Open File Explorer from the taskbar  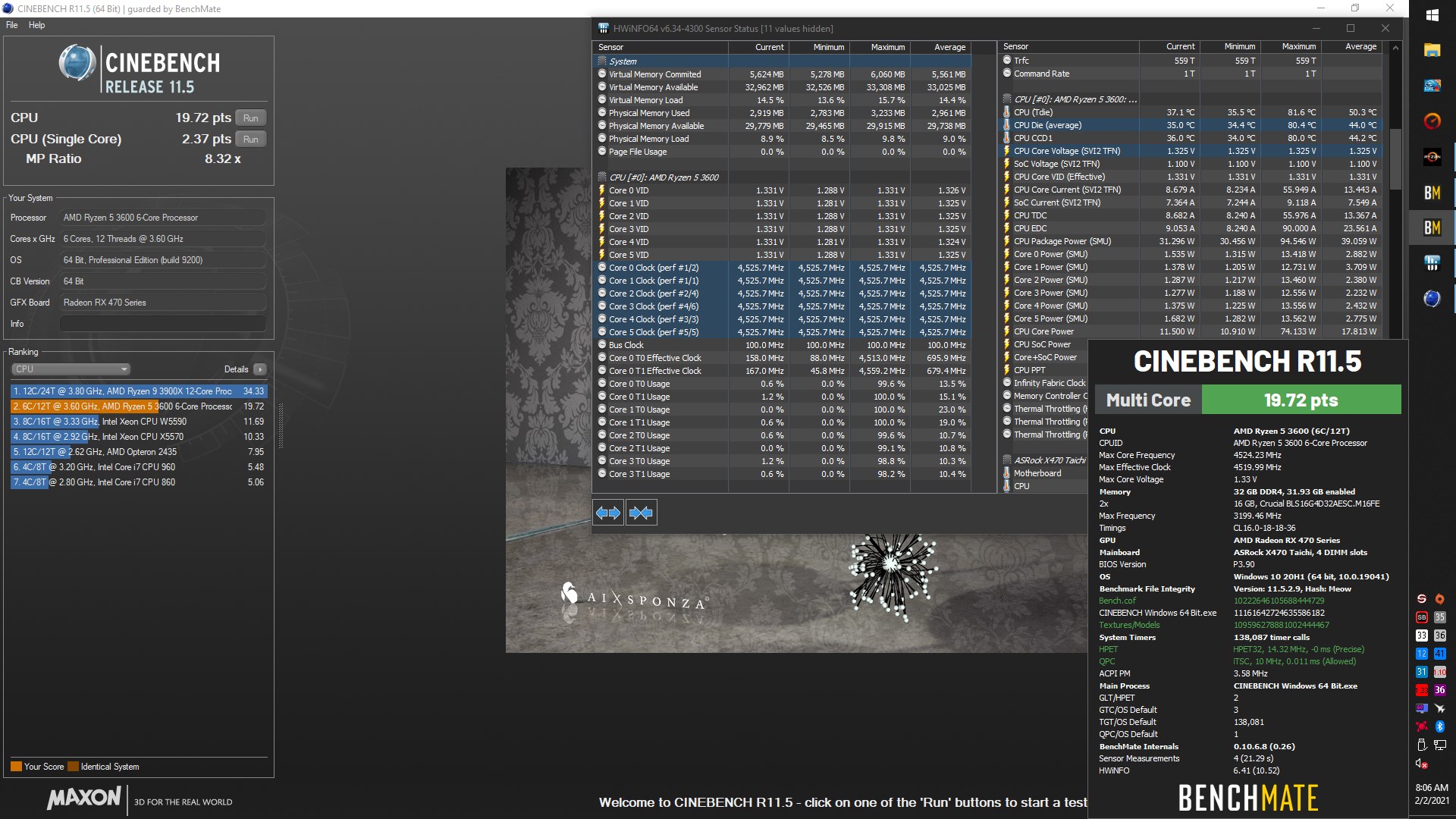pyautogui.click(x=1432, y=51)
